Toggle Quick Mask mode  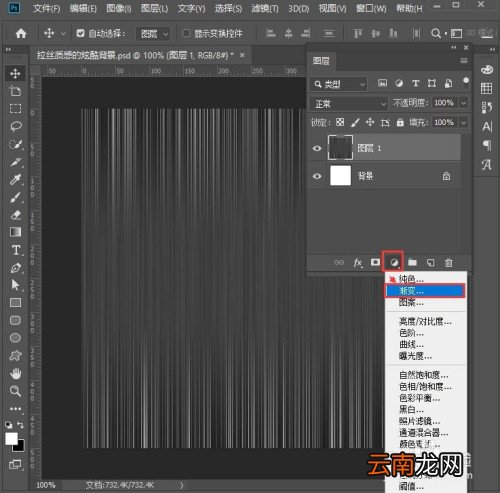(15, 464)
